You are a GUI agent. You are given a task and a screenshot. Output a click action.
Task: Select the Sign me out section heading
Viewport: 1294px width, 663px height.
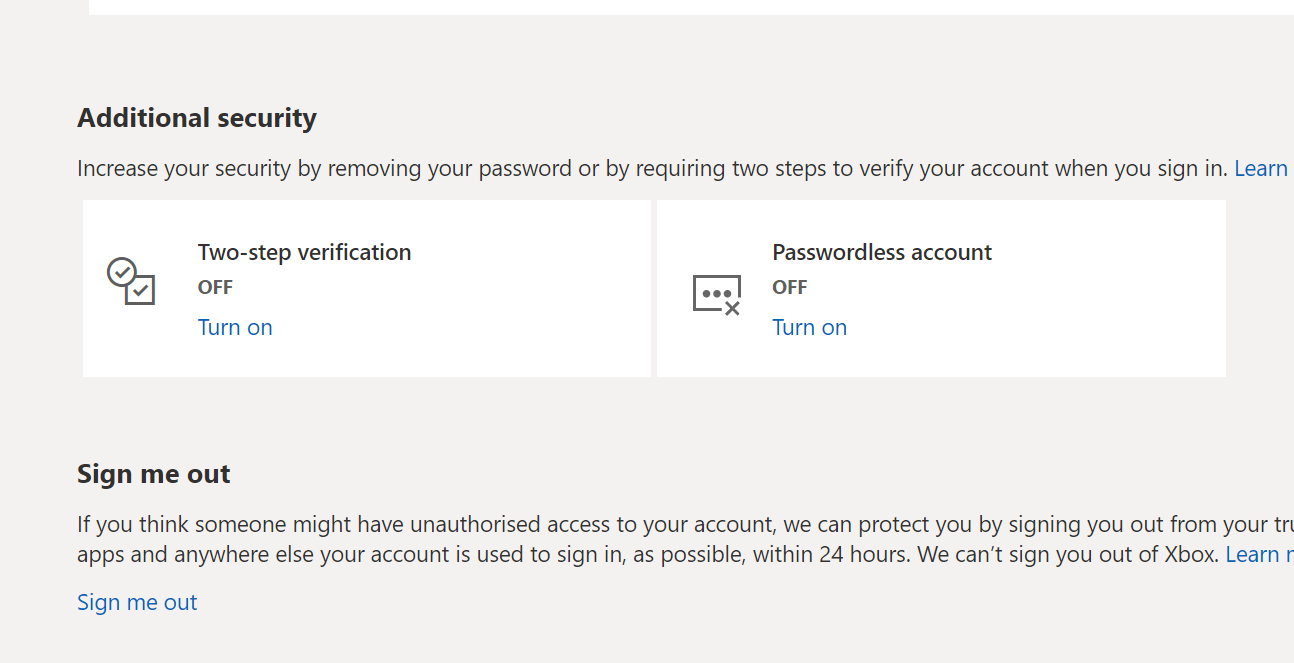tap(153, 473)
